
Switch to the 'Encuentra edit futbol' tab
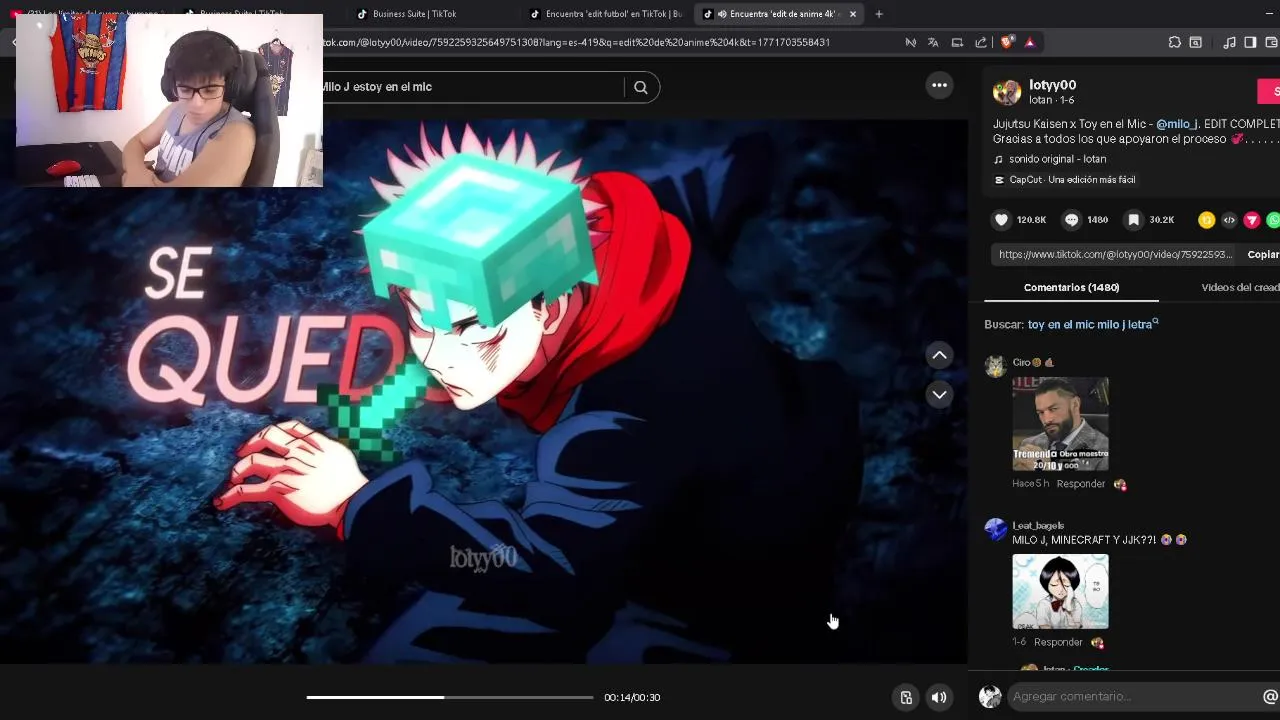point(605,14)
